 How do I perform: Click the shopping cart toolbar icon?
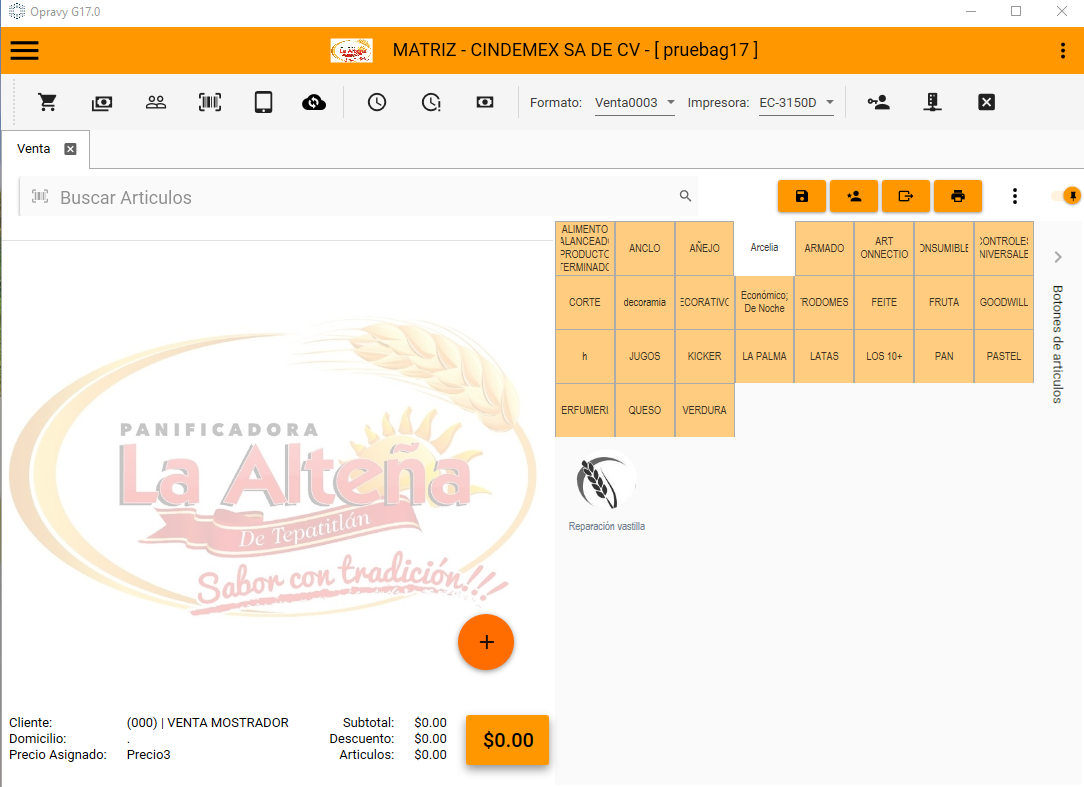point(48,102)
